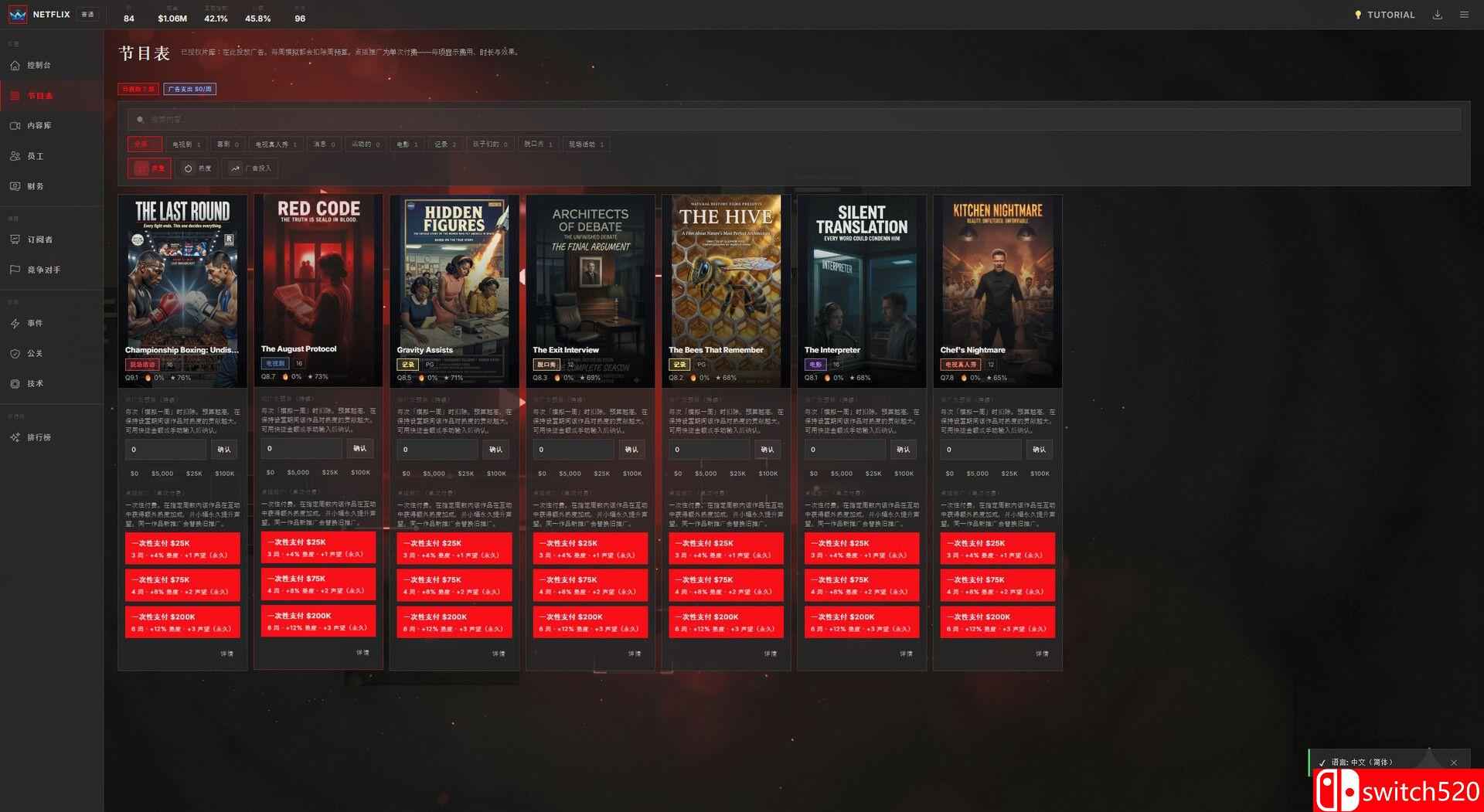Open 详情 for The August Protocol
Screen dimensions: 1484x812
[362, 653]
